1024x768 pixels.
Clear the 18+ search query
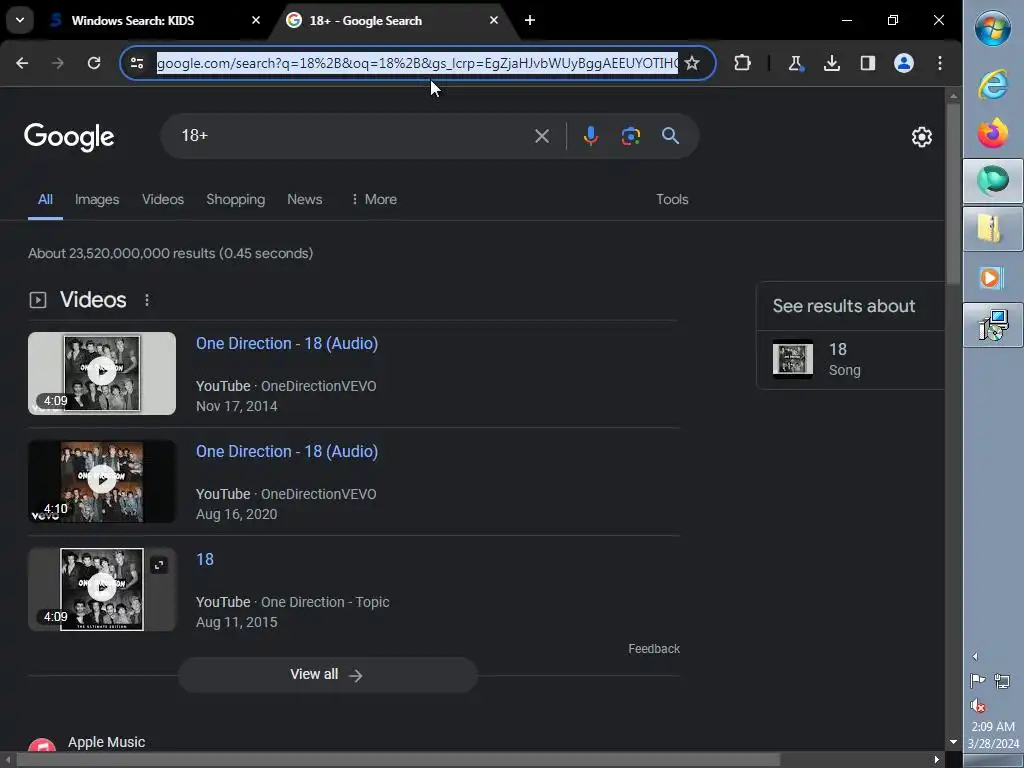tap(541, 136)
